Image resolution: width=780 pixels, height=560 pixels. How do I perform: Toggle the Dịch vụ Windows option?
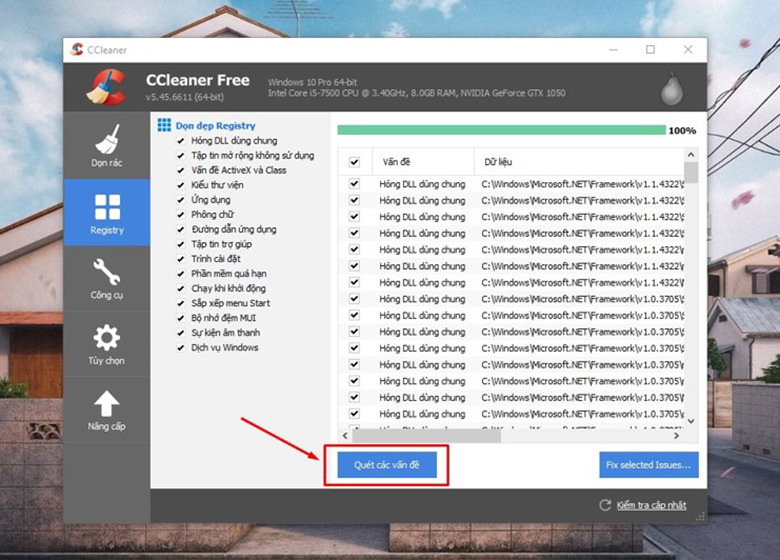pos(181,348)
